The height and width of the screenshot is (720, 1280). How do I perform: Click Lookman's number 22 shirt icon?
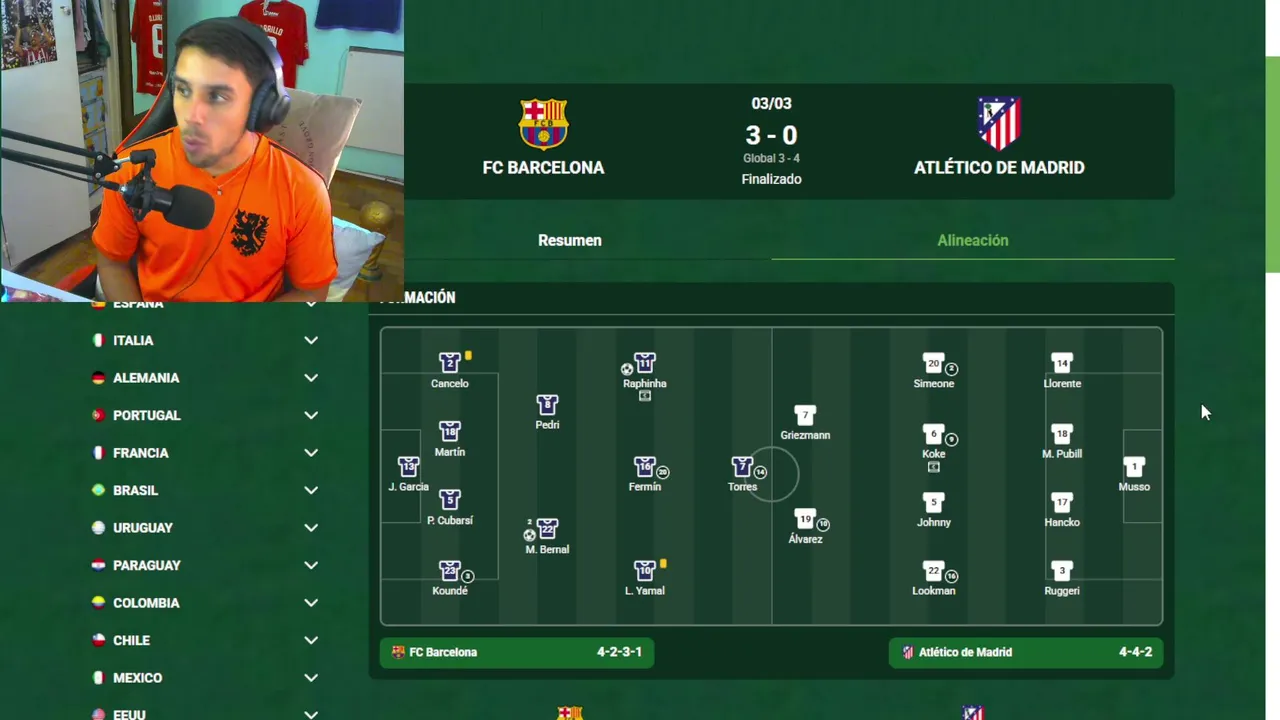(x=934, y=571)
